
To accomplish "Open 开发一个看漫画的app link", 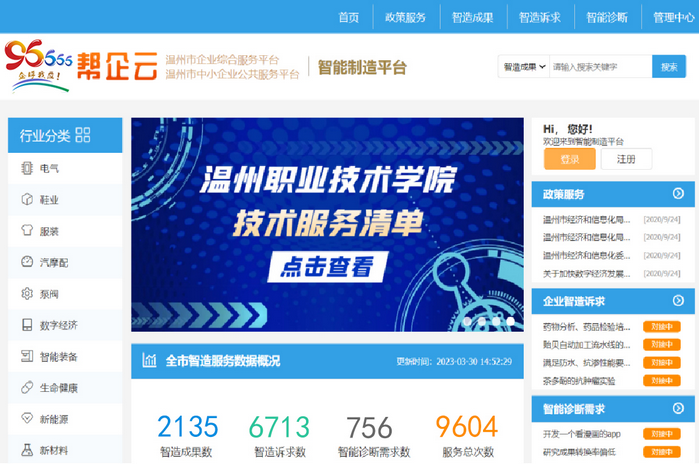I will [x=581, y=434].
